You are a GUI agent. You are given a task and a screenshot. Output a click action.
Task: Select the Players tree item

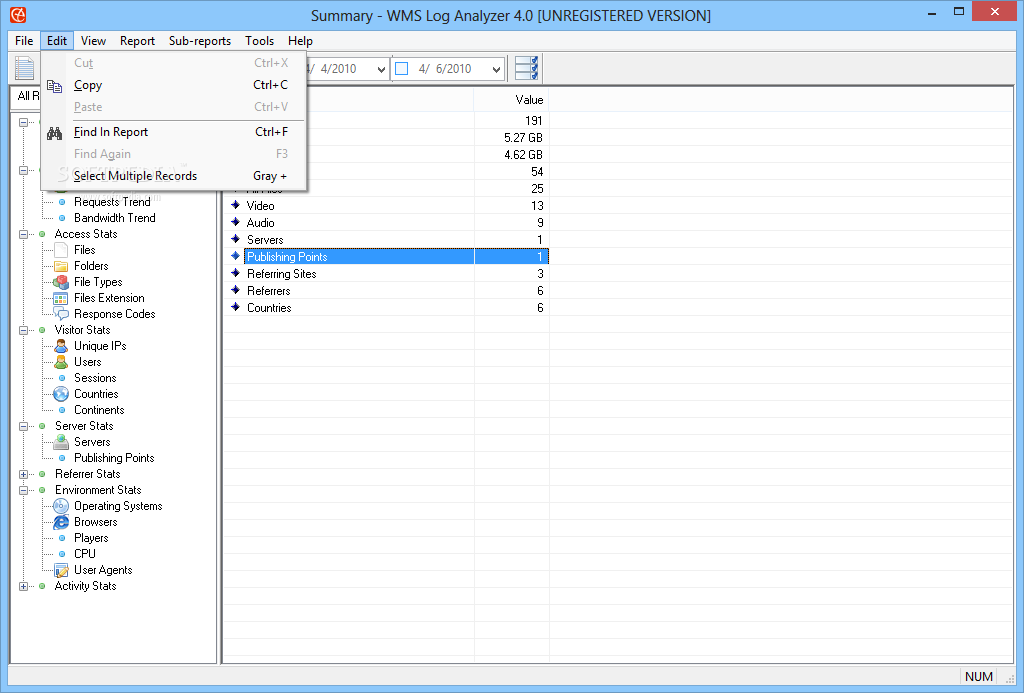(91, 538)
